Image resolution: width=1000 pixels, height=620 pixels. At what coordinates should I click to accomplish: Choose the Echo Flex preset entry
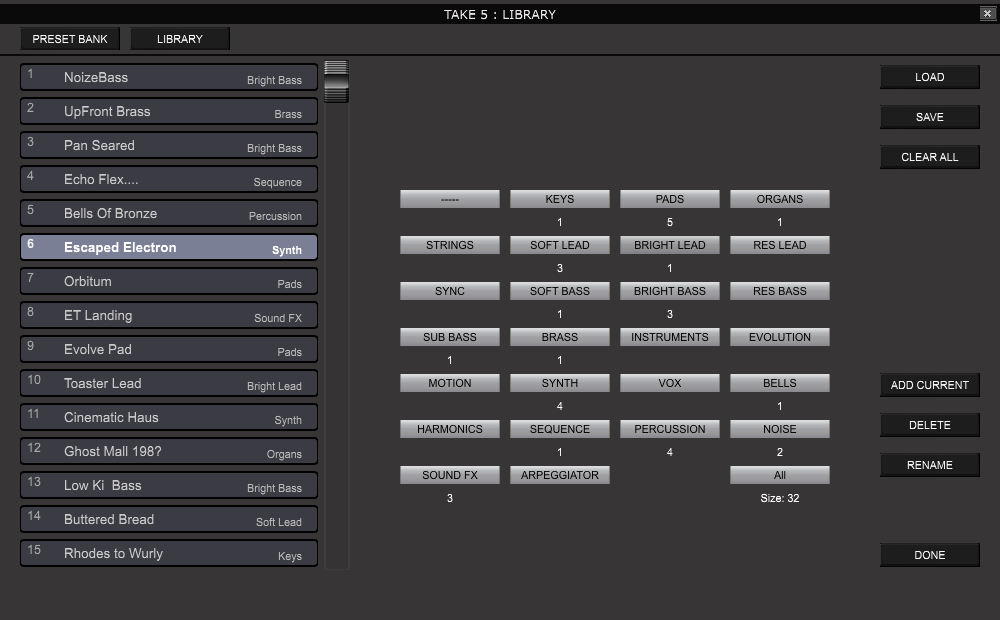click(x=168, y=179)
